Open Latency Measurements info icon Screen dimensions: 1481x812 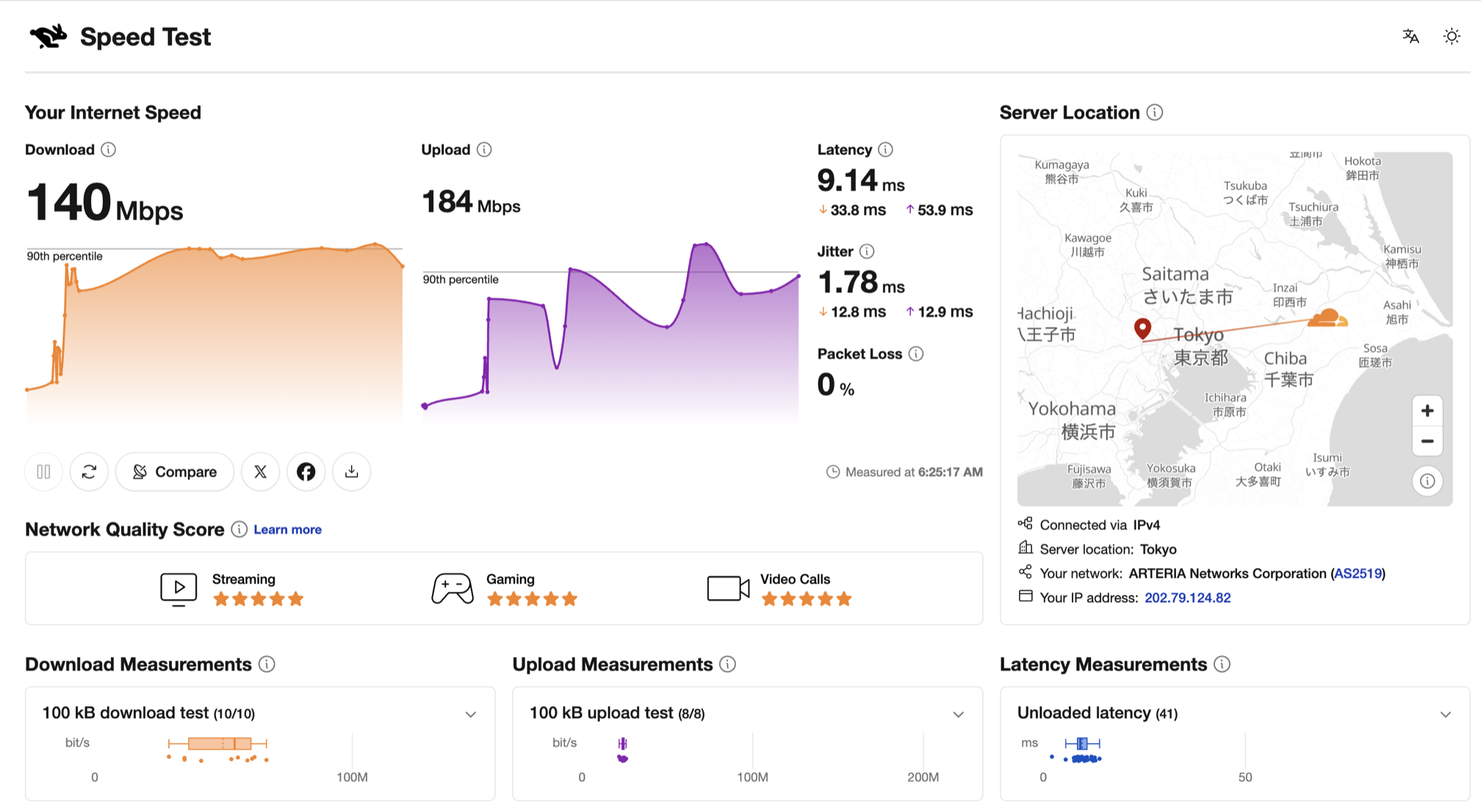click(x=1222, y=664)
